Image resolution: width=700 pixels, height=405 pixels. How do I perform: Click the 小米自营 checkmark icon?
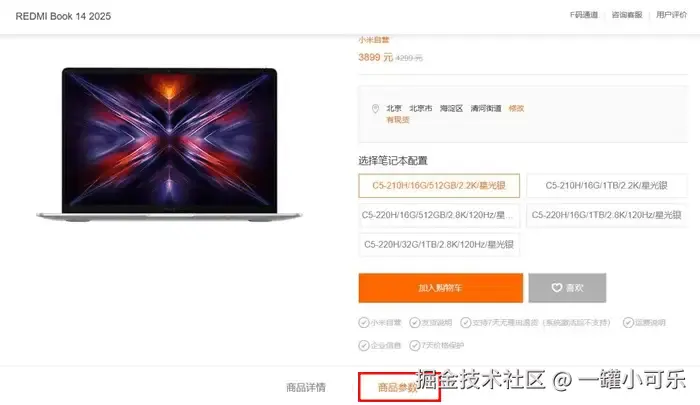363,322
